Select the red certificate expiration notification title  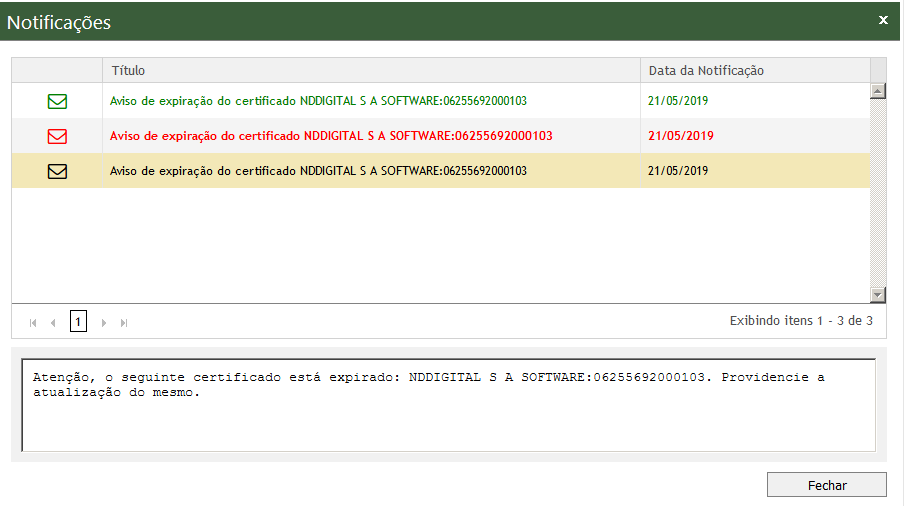331,136
